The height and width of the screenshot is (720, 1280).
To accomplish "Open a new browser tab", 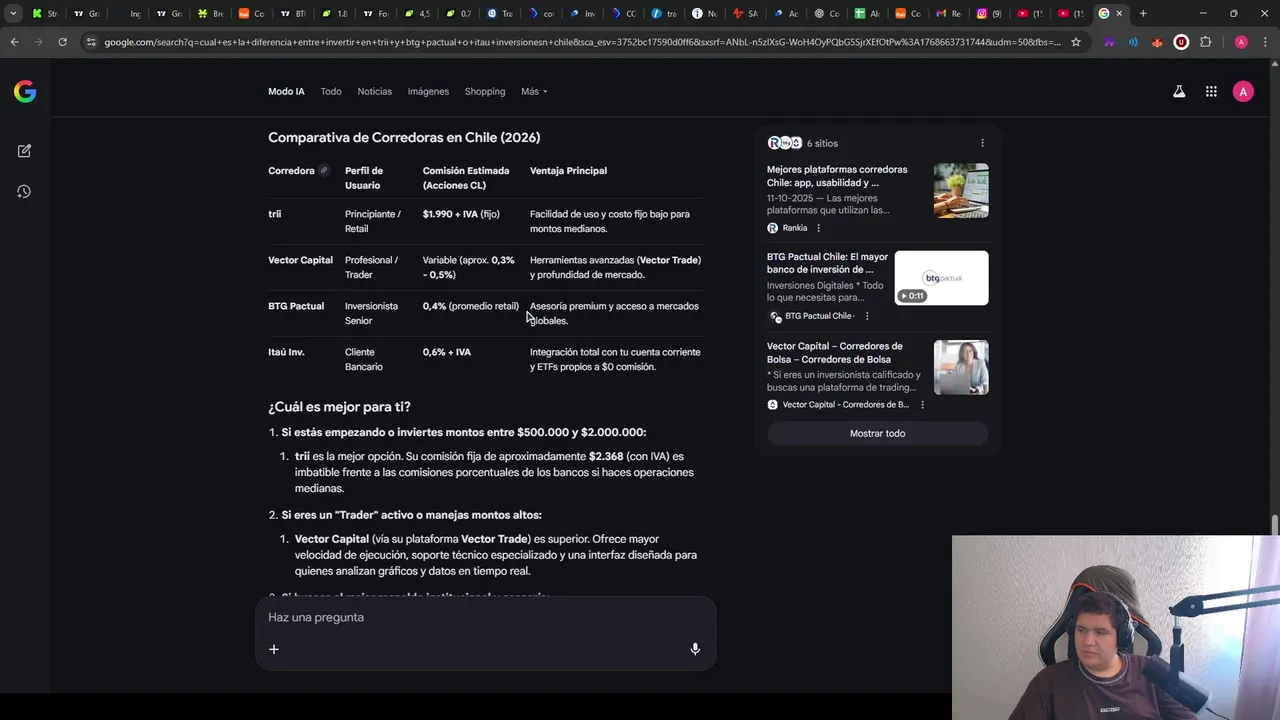I will (x=1143, y=13).
